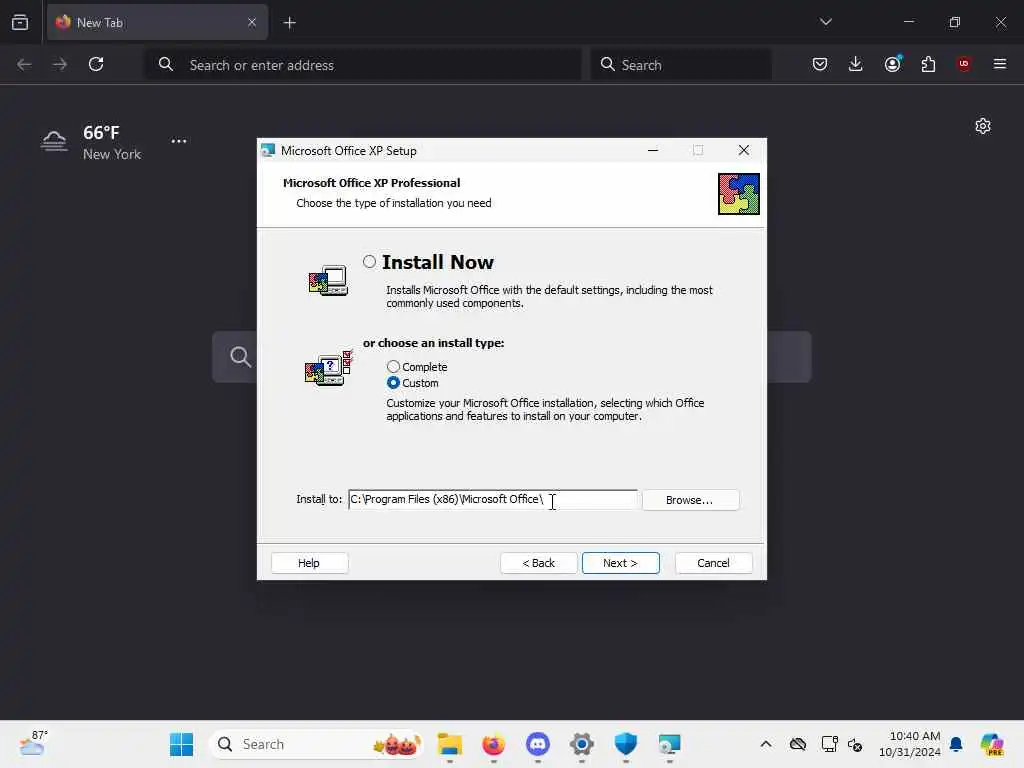
Task: Click the taskbar Search box
Action: 317,744
